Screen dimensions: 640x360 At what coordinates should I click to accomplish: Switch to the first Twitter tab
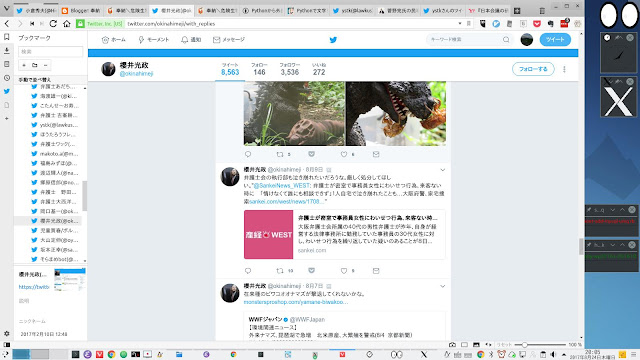coord(36,11)
